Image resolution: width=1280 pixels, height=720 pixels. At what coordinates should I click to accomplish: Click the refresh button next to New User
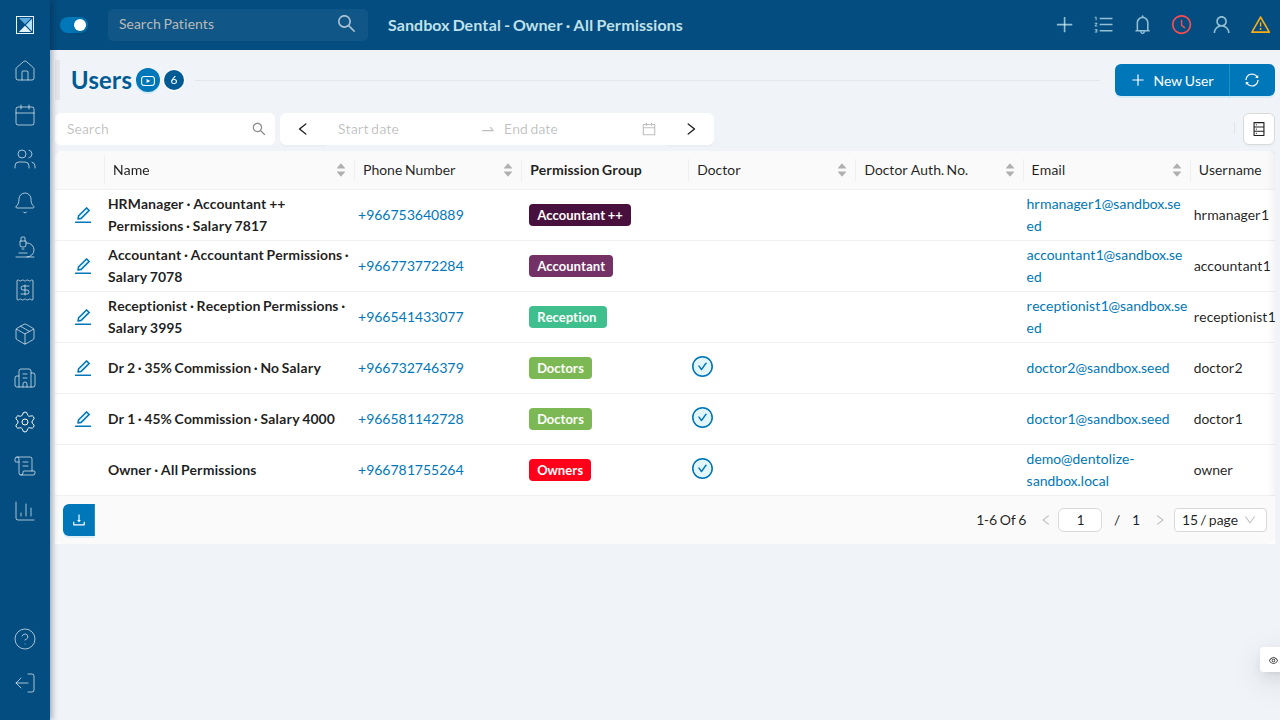click(x=1252, y=81)
